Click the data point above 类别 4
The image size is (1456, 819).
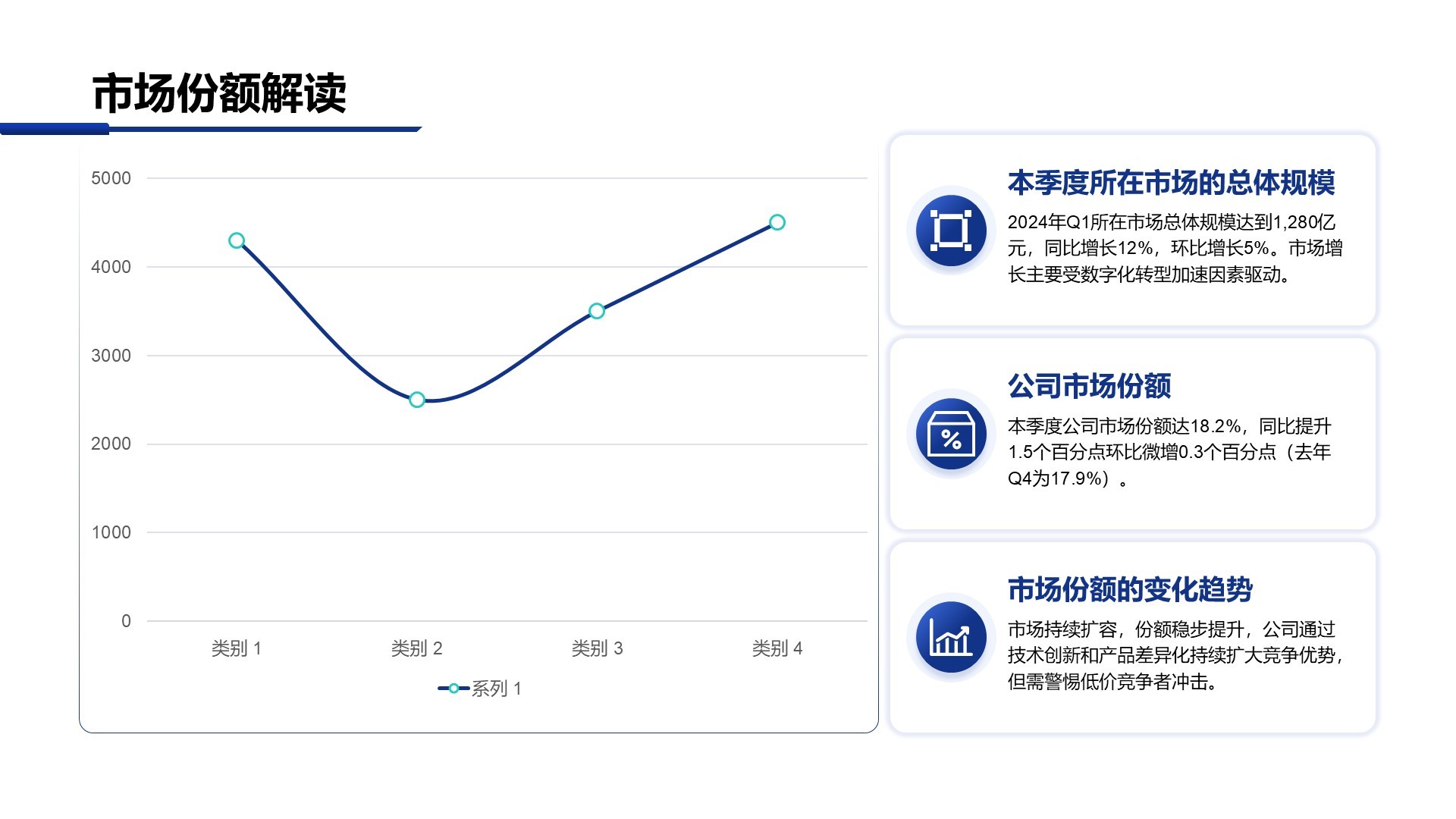[777, 222]
